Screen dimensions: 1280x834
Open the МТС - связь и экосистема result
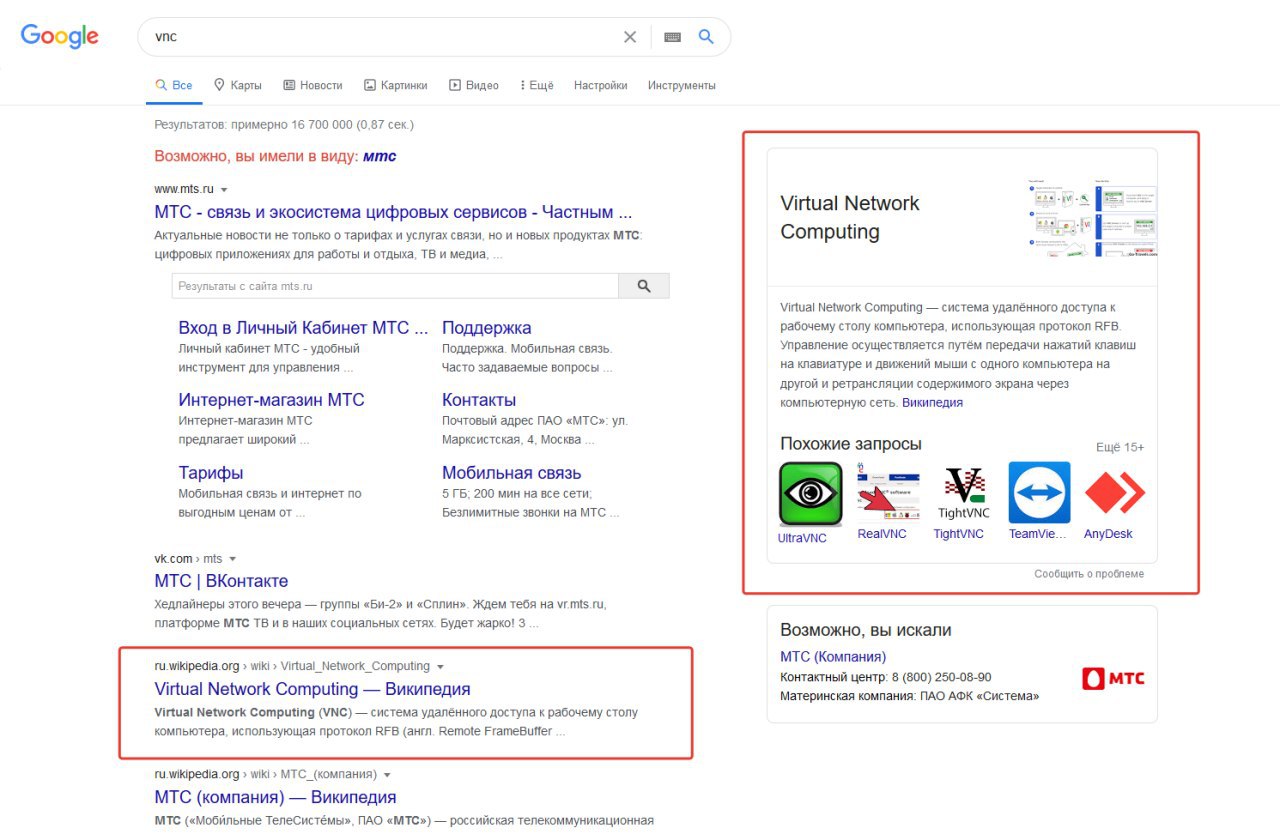point(393,212)
